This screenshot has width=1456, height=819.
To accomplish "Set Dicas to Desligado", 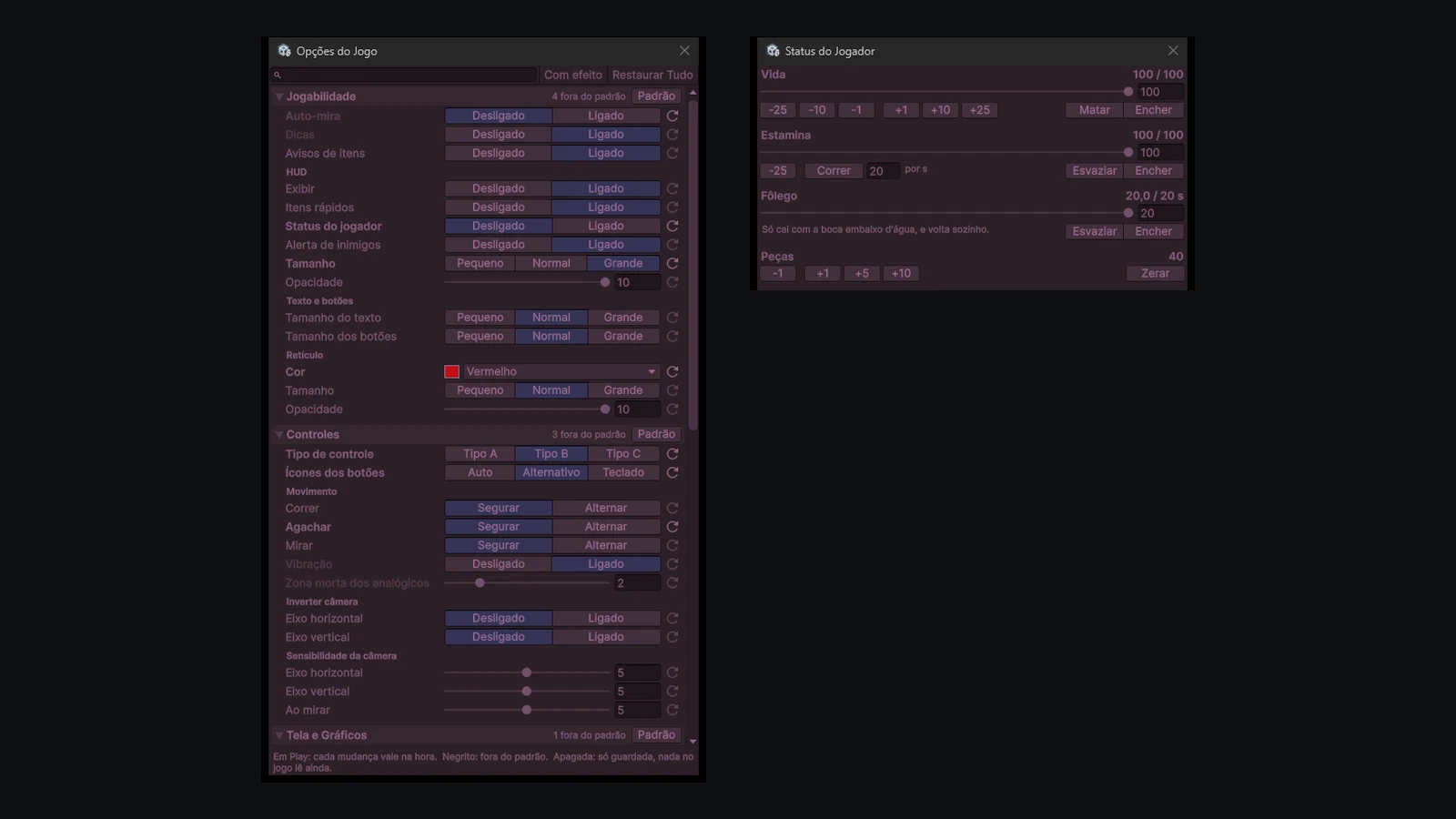I will coord(498,134).
